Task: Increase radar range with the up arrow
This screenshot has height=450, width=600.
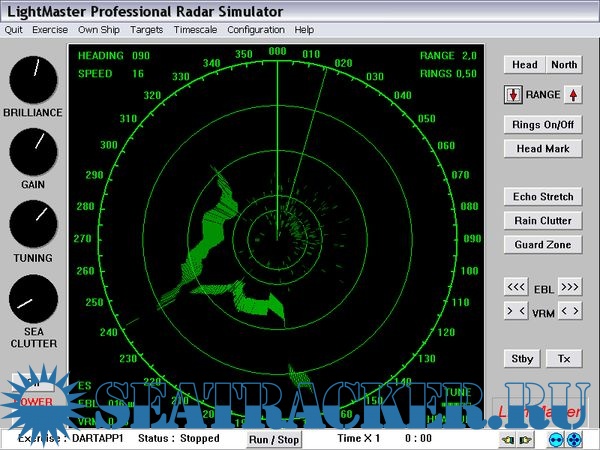Action: (x=573, y=95)
